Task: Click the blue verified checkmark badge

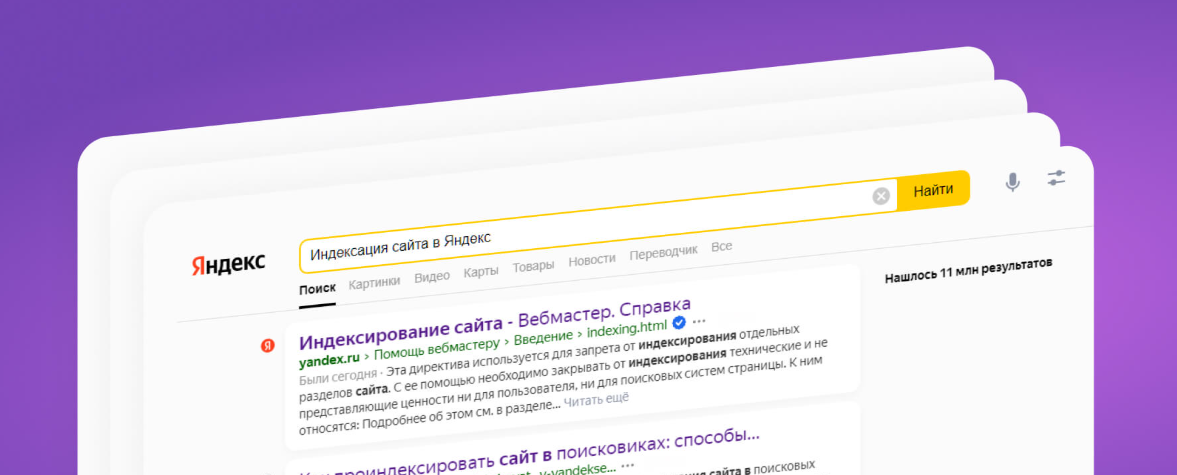Action: 679,323
